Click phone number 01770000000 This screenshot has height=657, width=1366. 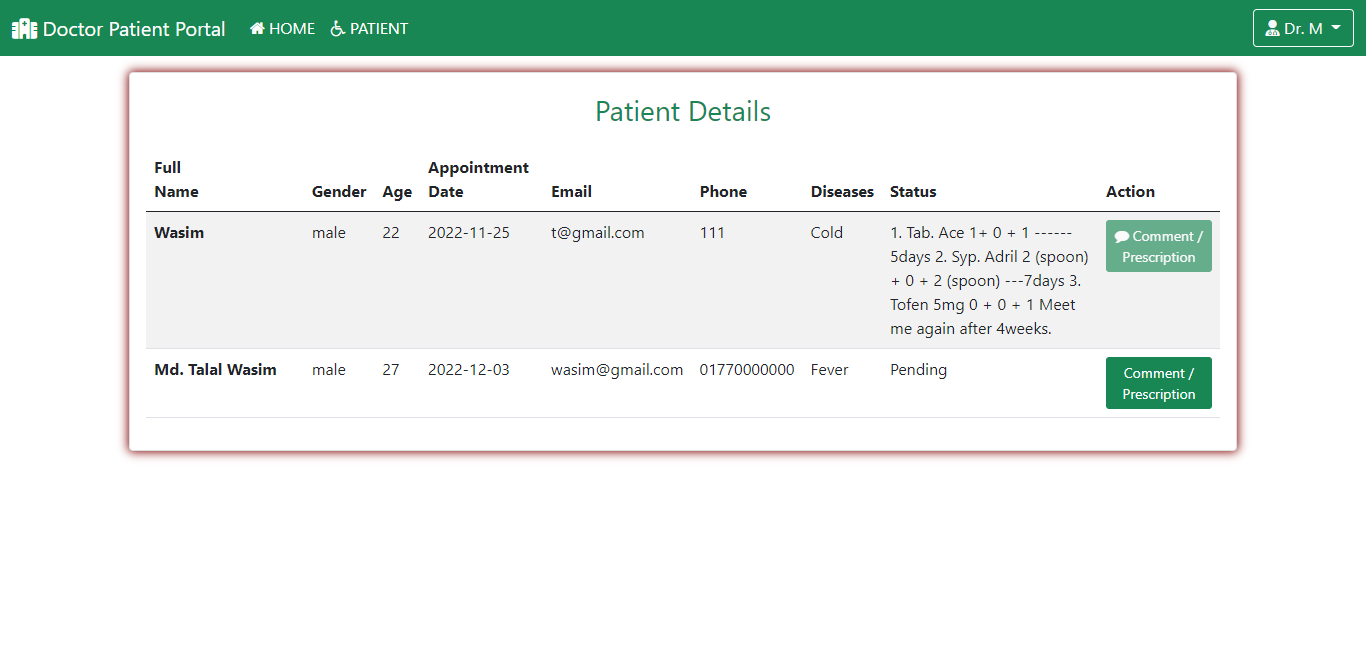point(747,370)
